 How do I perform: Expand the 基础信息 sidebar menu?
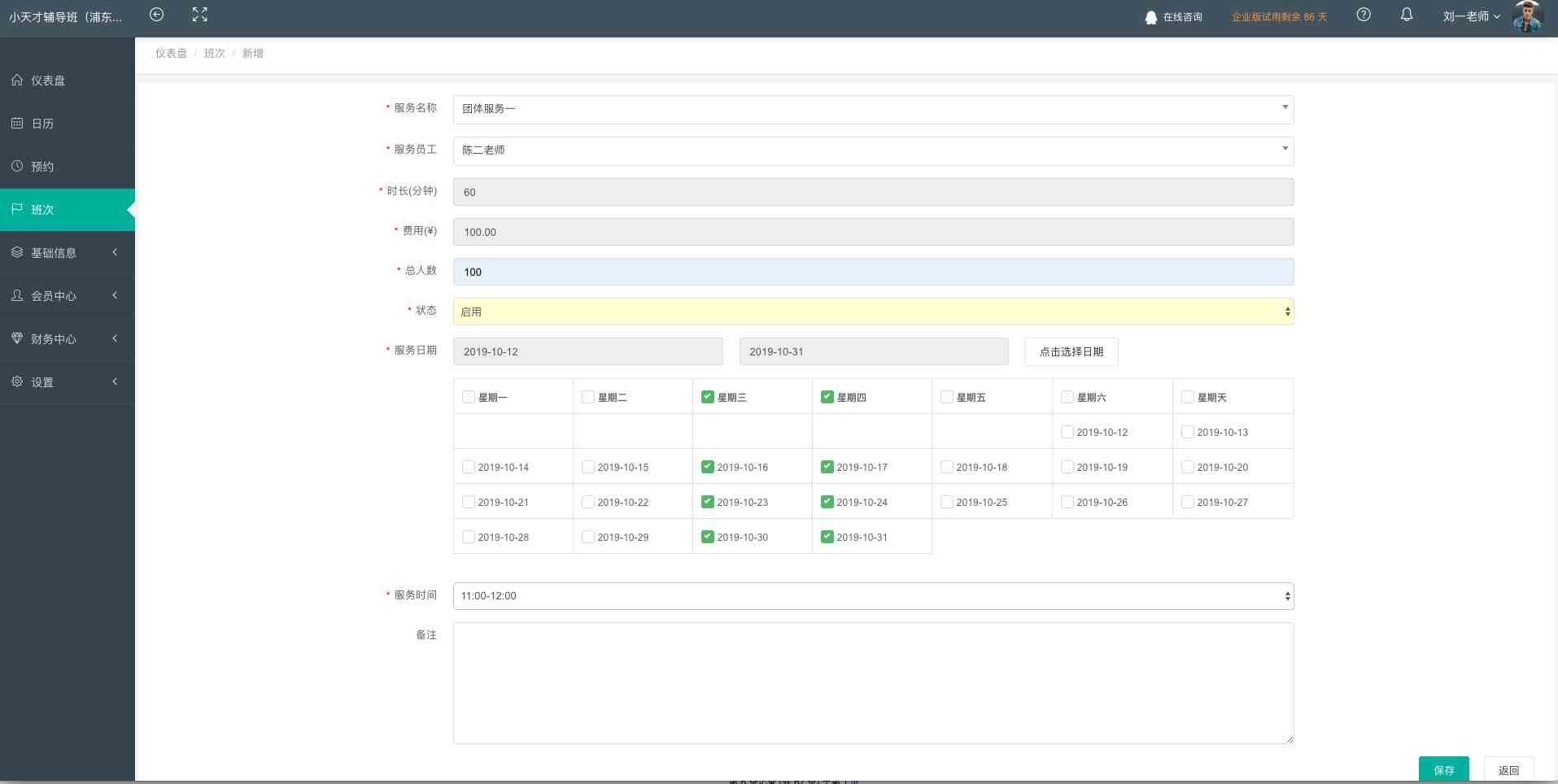click(x=67, y=253)
